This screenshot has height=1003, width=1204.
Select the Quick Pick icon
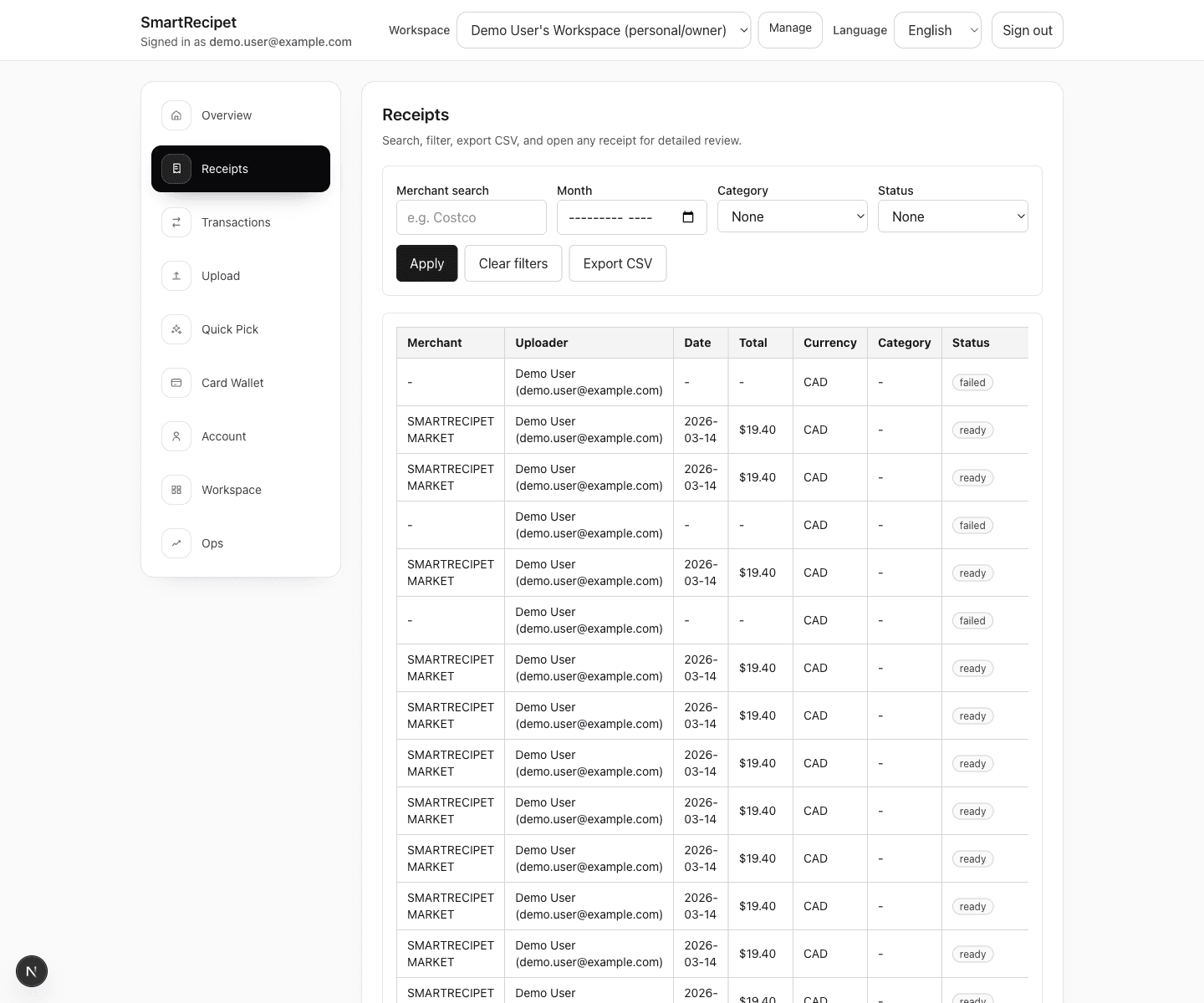176,329
